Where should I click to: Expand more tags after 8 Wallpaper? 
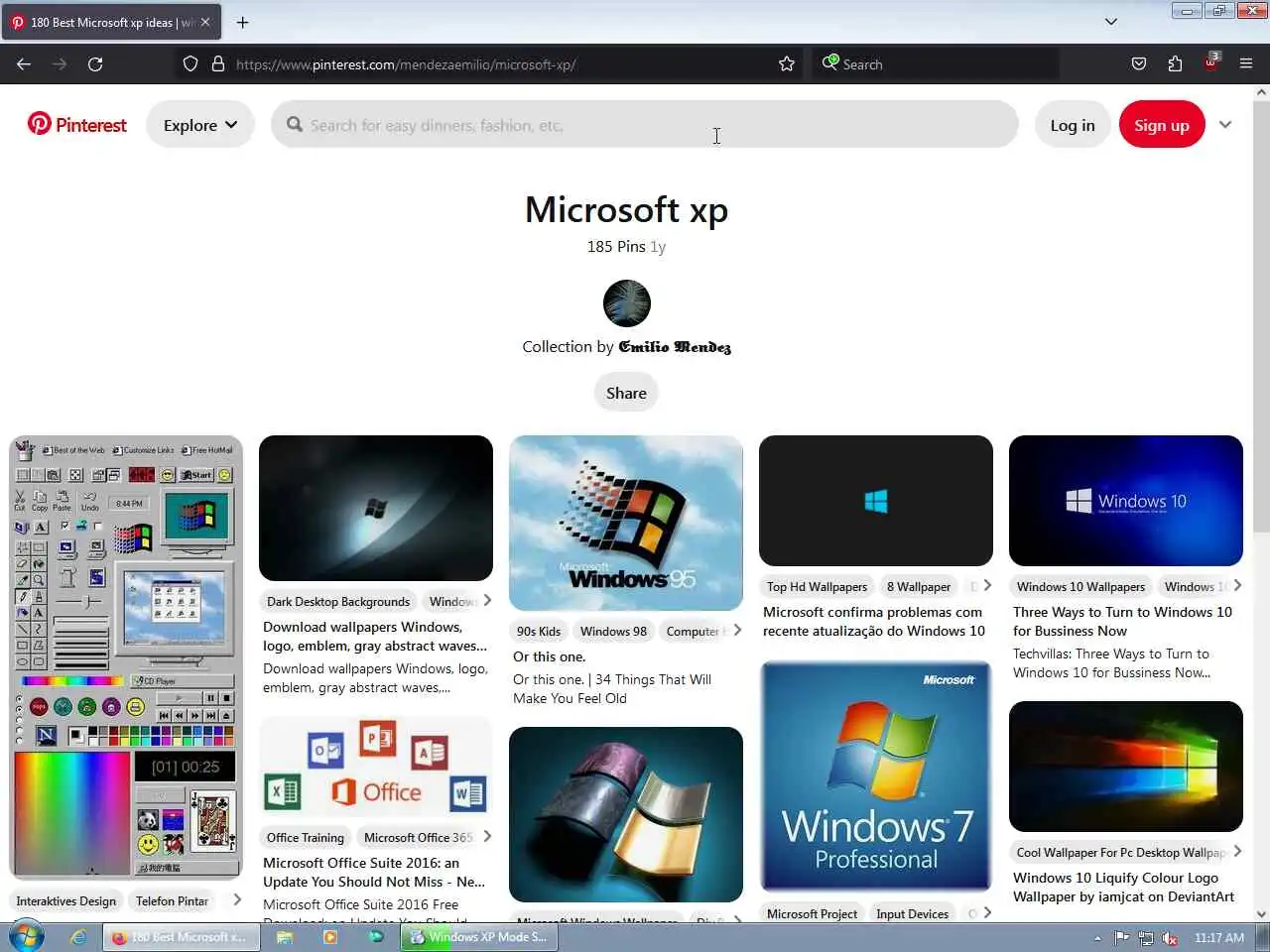point(987,585)
